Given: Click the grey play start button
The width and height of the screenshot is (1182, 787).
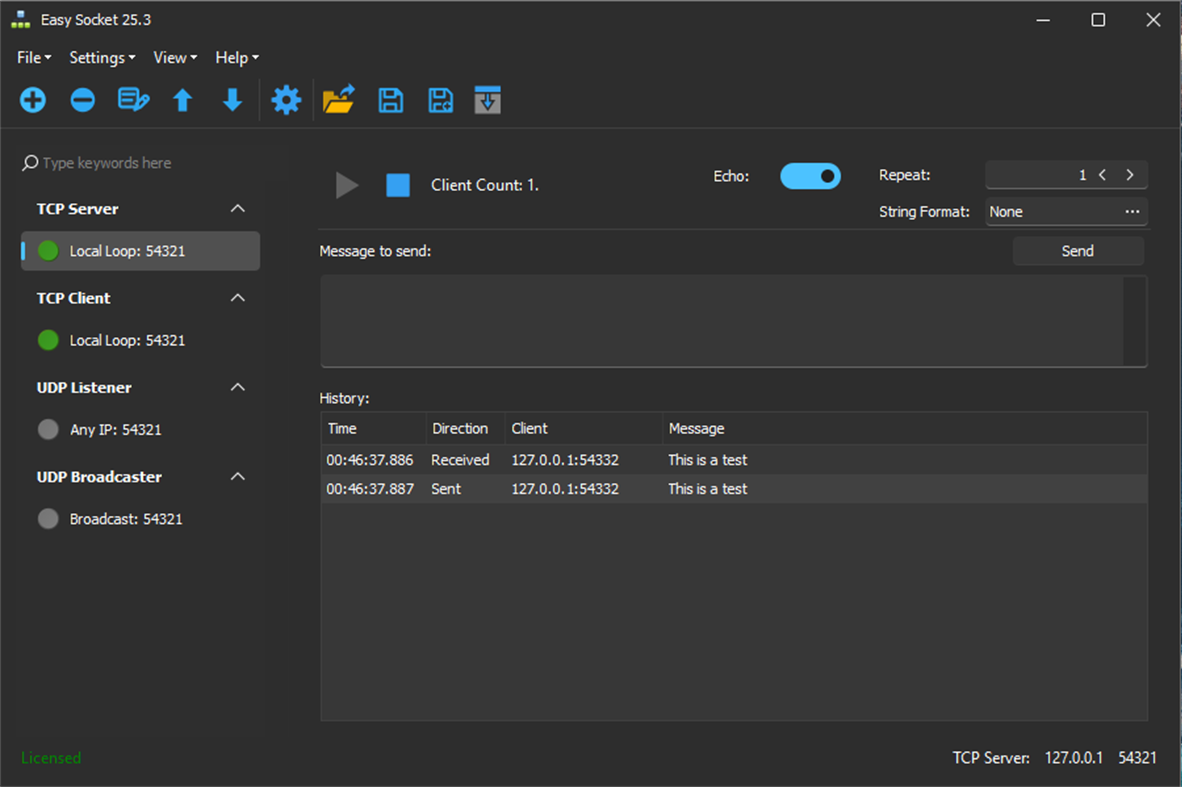Looking at the screenshot, I should pos(347,185).
